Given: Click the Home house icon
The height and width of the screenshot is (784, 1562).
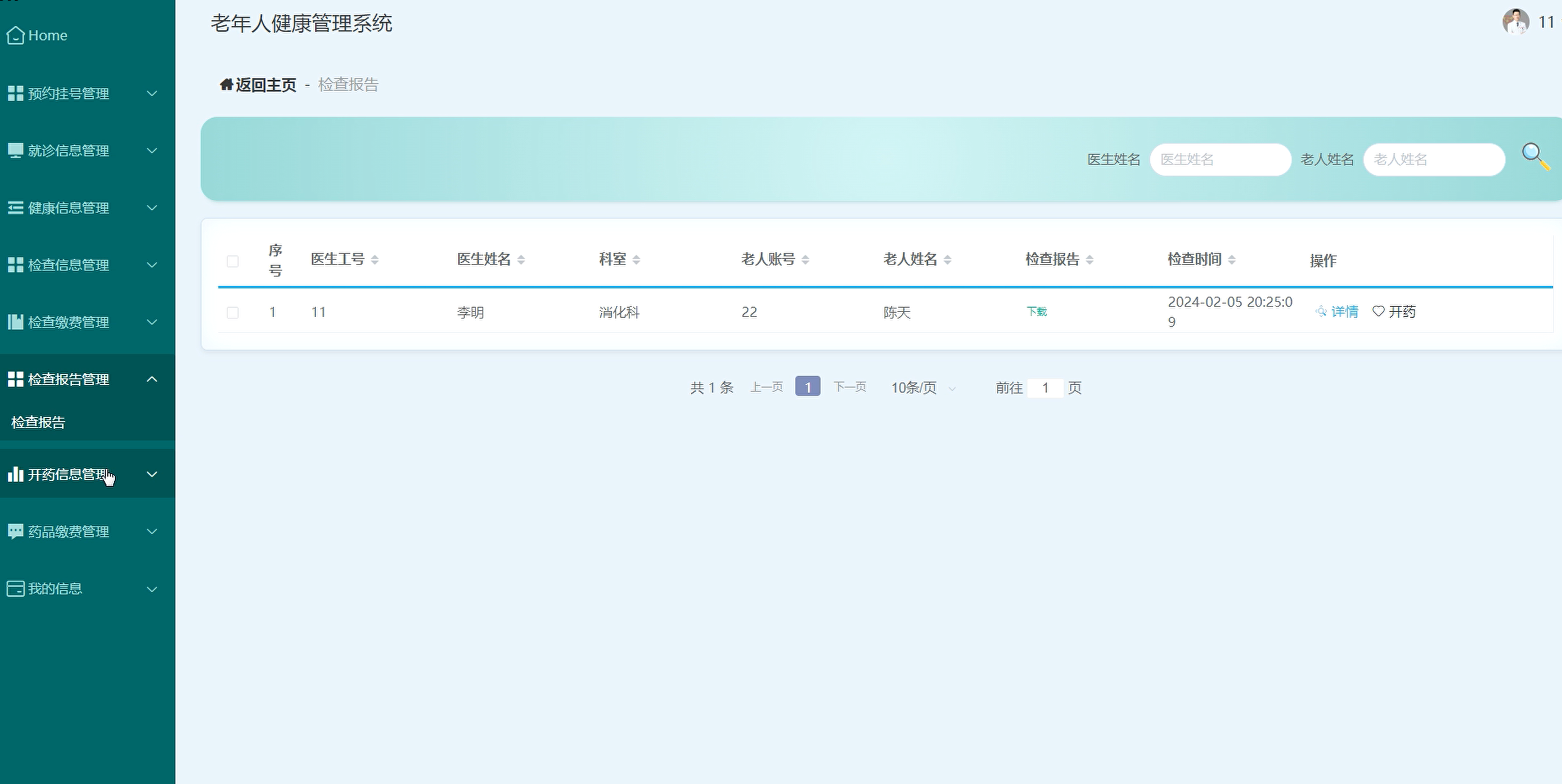Looking at the screenshot, I should coord(15,35).
